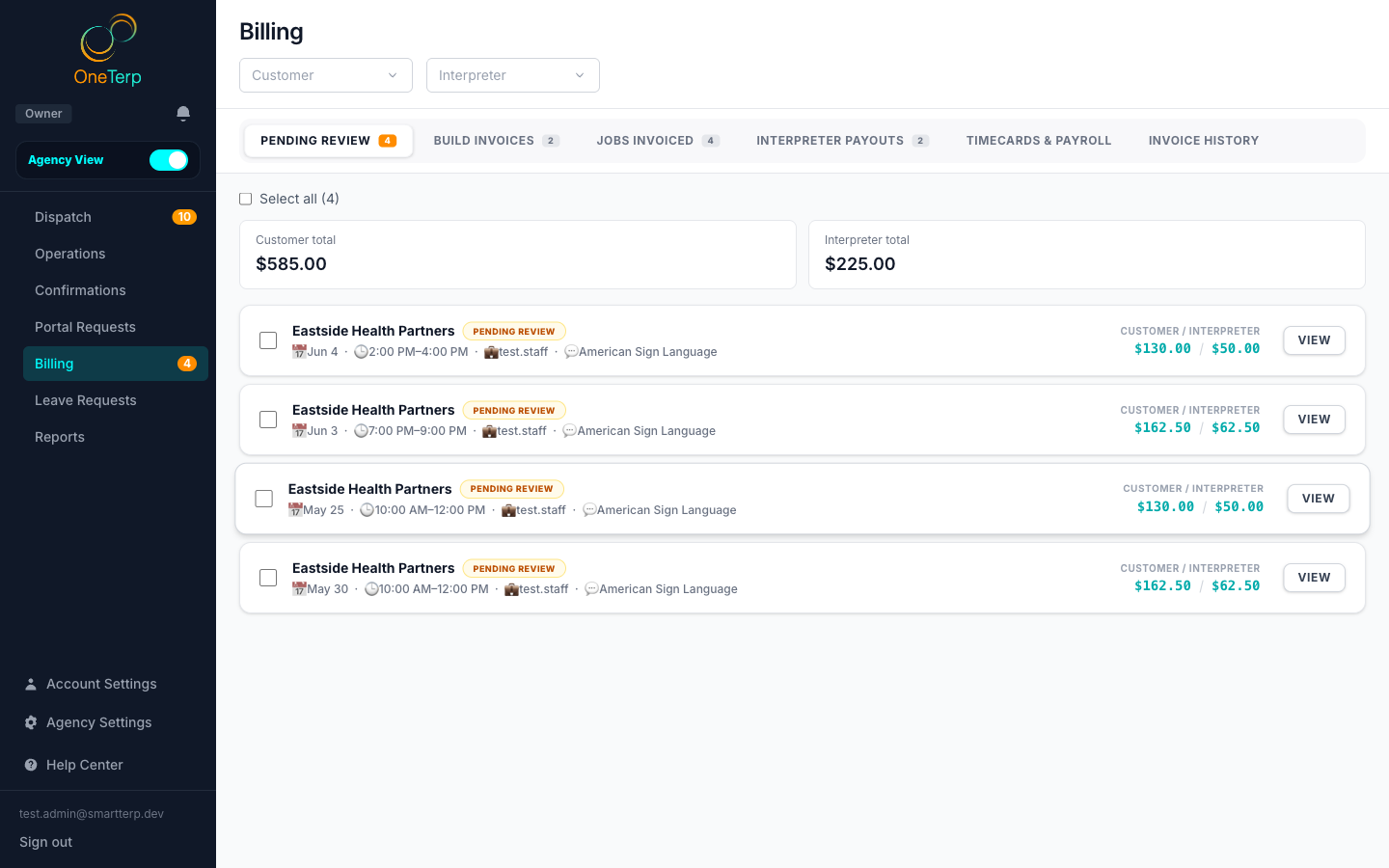Click the OneTerp logo
The image size is (1389, 868).
108,50
